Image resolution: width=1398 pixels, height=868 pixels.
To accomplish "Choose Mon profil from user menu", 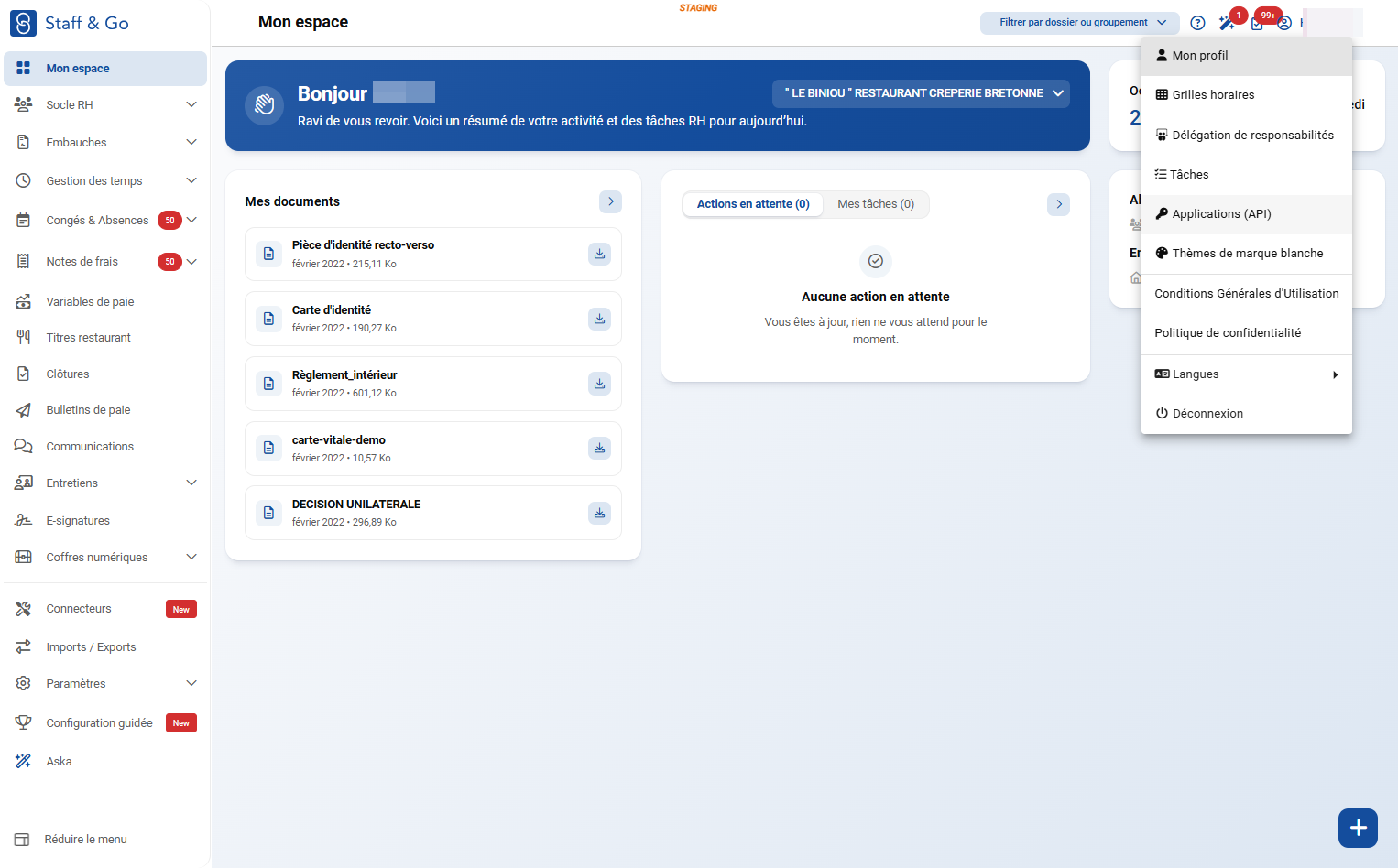I will click(x=1247, y=56).
